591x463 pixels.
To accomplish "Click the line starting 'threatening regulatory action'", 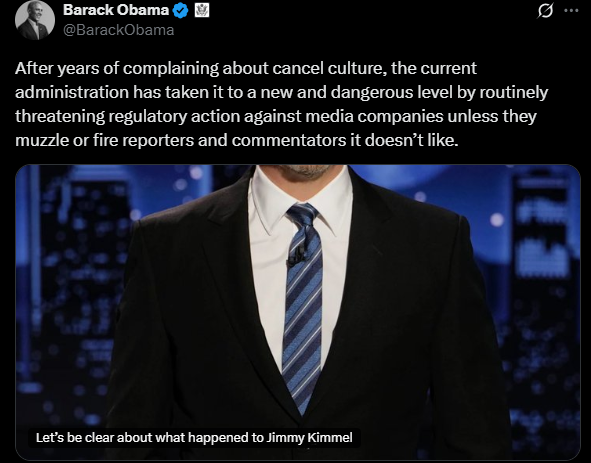I will [276, 116].
